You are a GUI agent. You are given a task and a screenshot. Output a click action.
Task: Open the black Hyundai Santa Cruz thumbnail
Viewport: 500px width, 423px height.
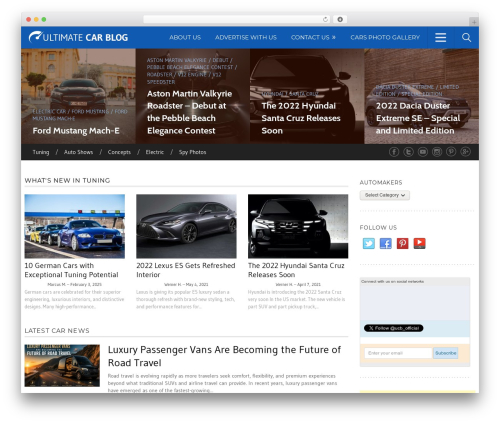coord(298,226)
